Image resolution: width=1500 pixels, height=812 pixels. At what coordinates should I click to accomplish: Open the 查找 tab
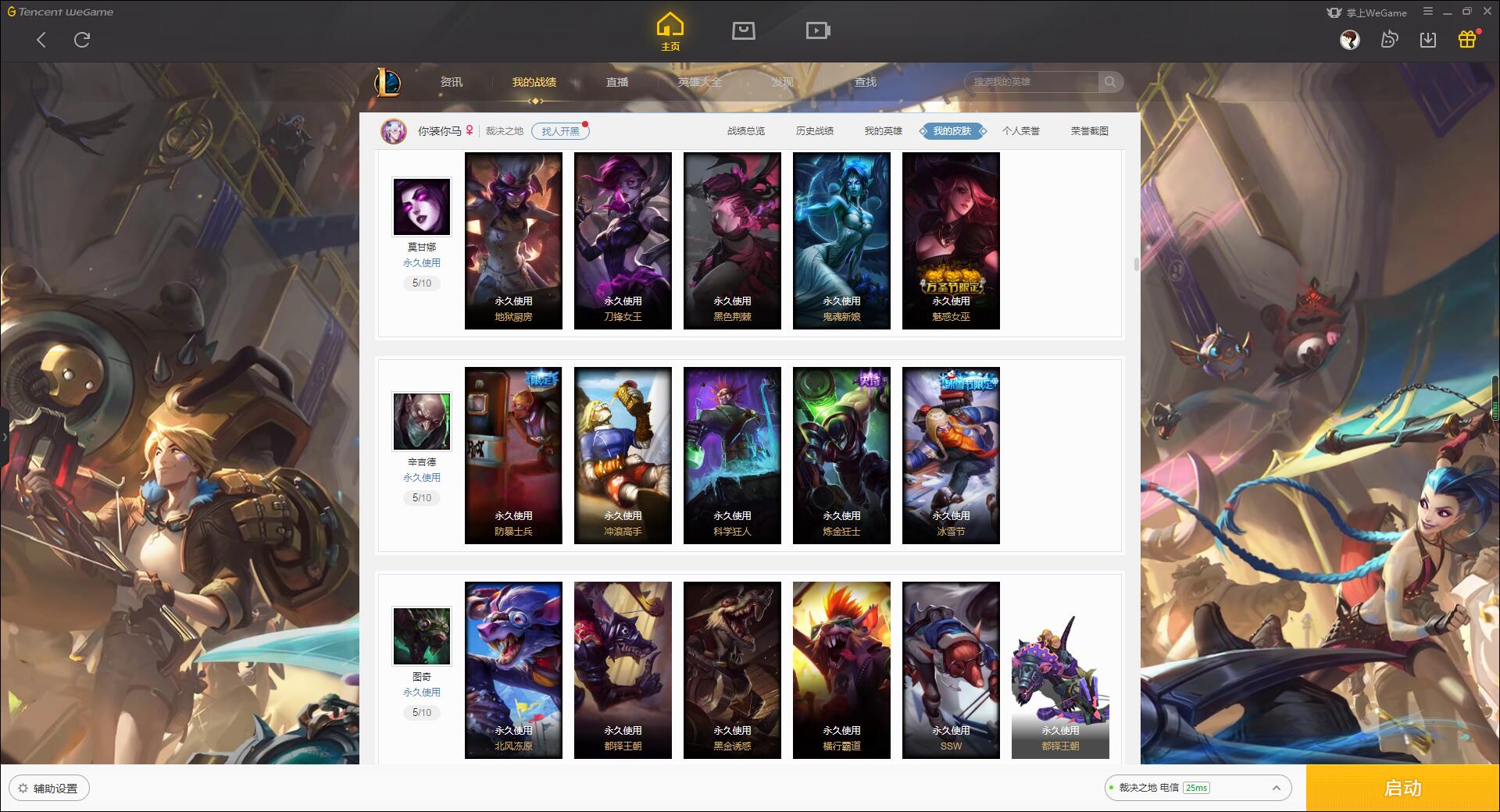(866, 82)
